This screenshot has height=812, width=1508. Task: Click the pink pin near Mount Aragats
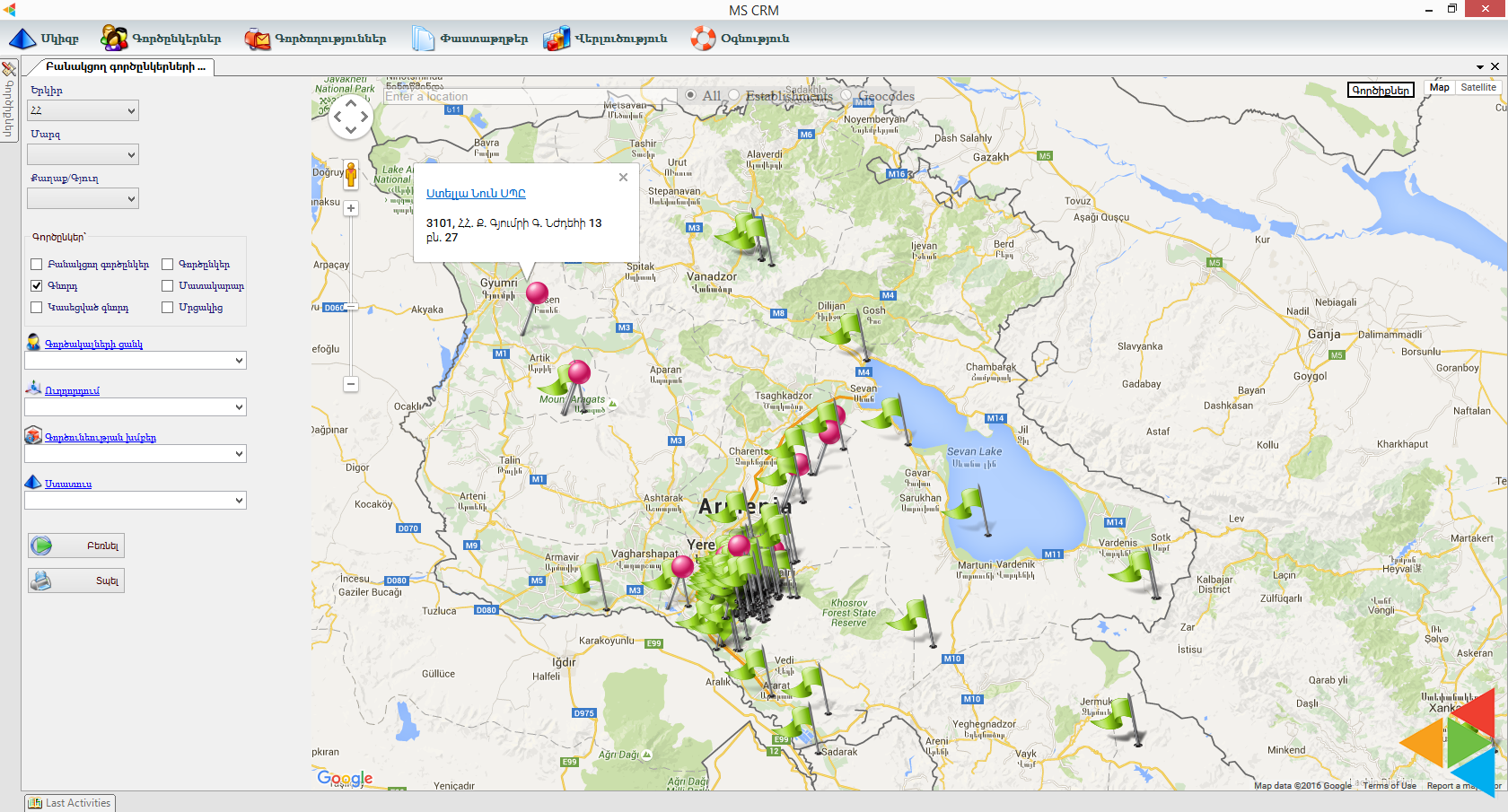click(579, 371)
